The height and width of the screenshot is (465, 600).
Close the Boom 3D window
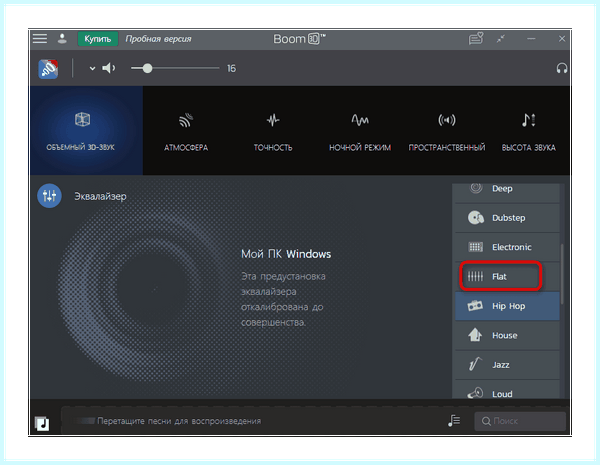[562, 39]
